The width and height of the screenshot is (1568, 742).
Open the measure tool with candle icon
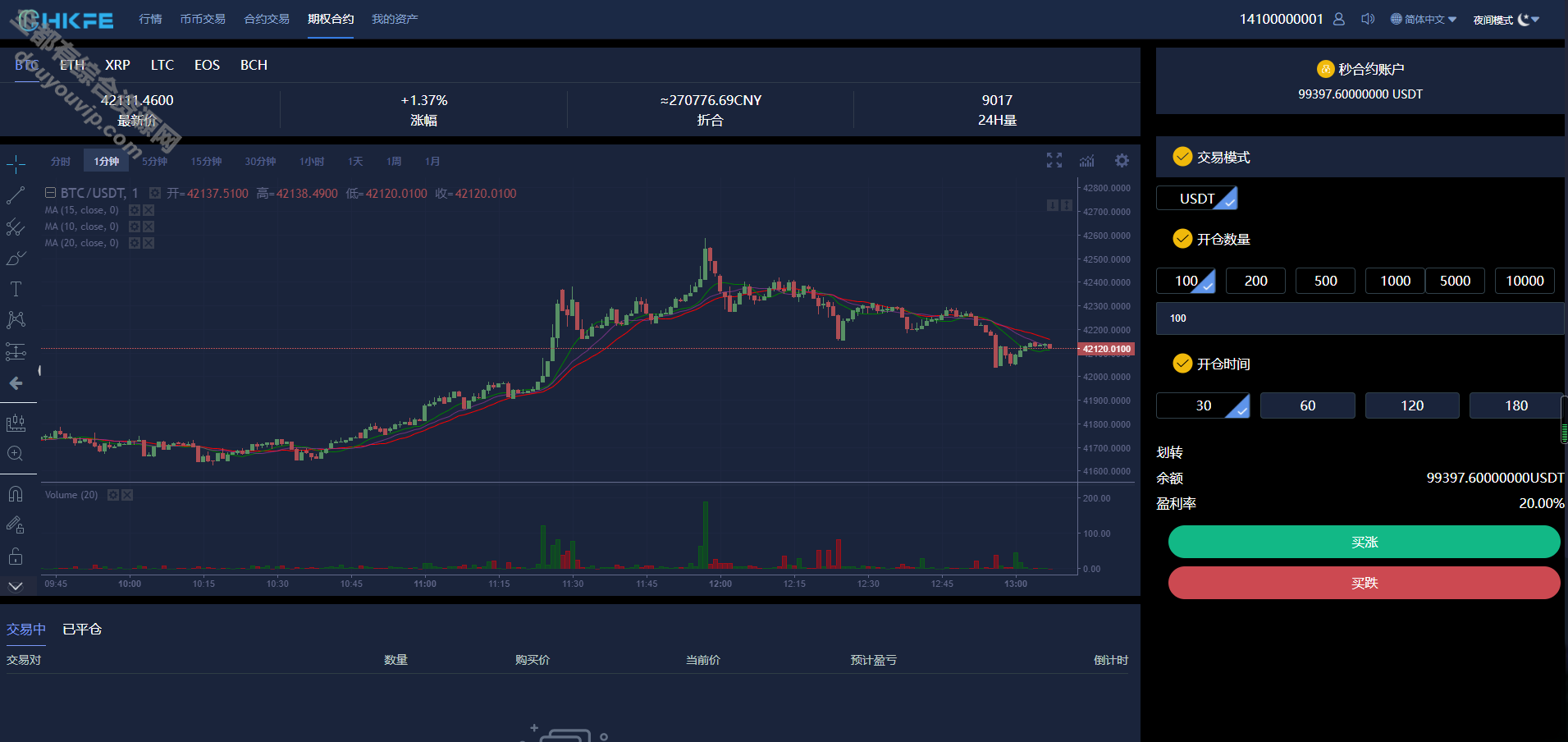[16, 423]
